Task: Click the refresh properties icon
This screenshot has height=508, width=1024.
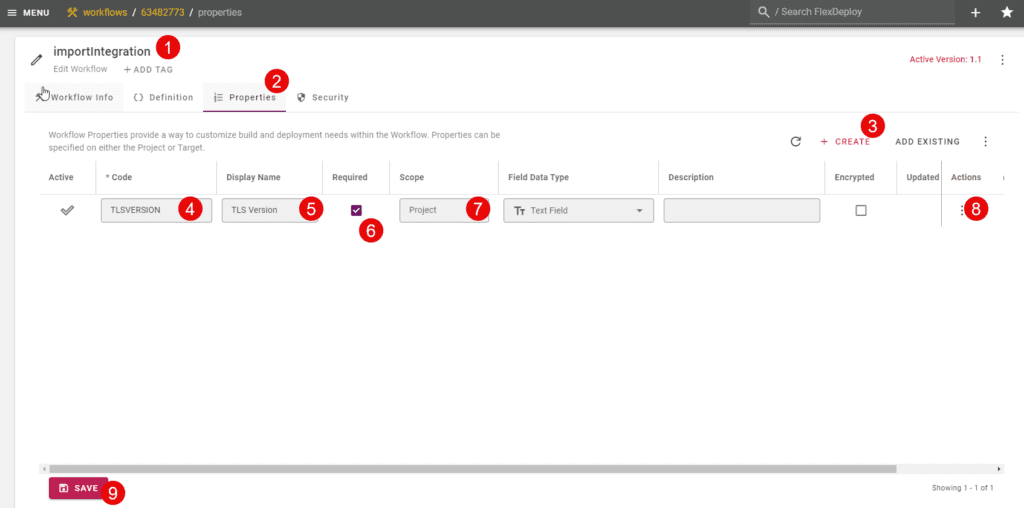Action: pyautogui.click(x=795, y=142)
